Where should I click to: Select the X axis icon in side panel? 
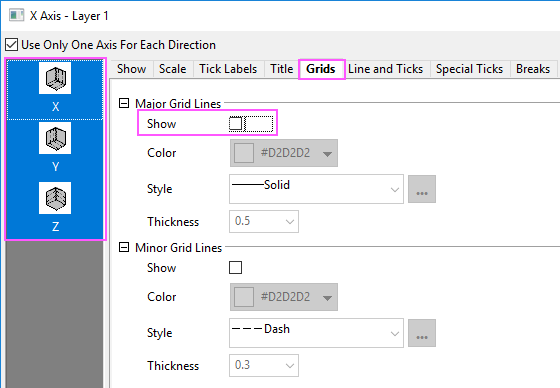(x=55, y=78)
